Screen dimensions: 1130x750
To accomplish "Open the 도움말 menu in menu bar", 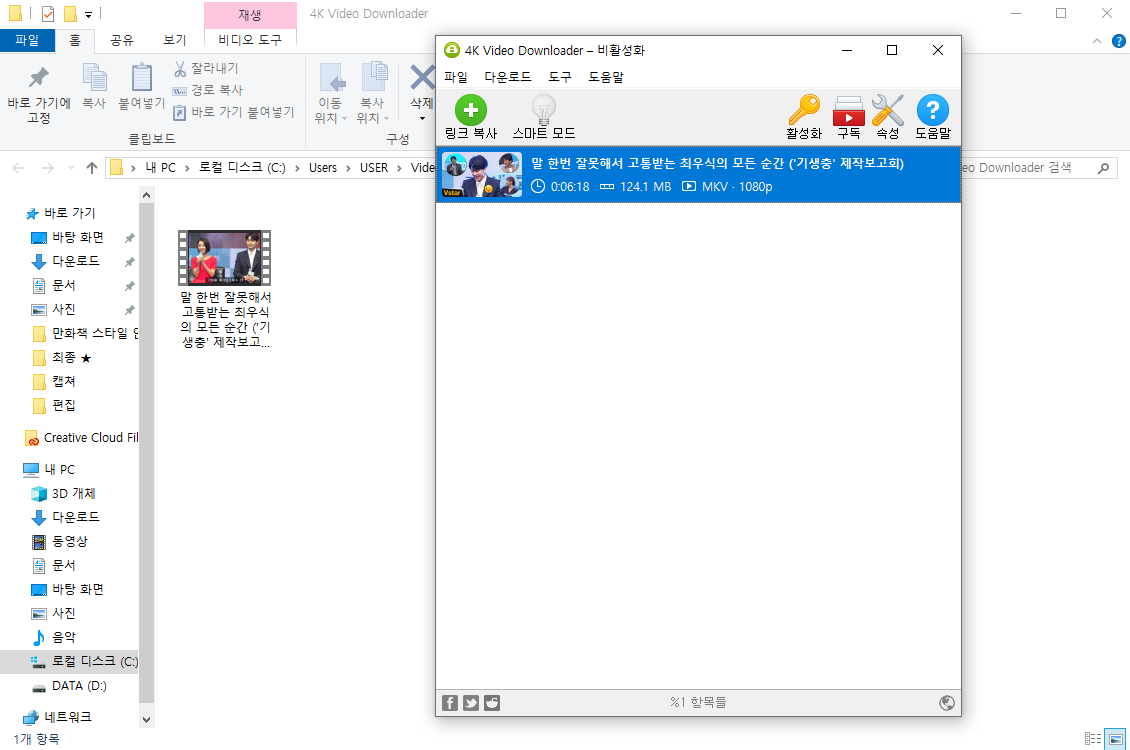I will [605, 76].
